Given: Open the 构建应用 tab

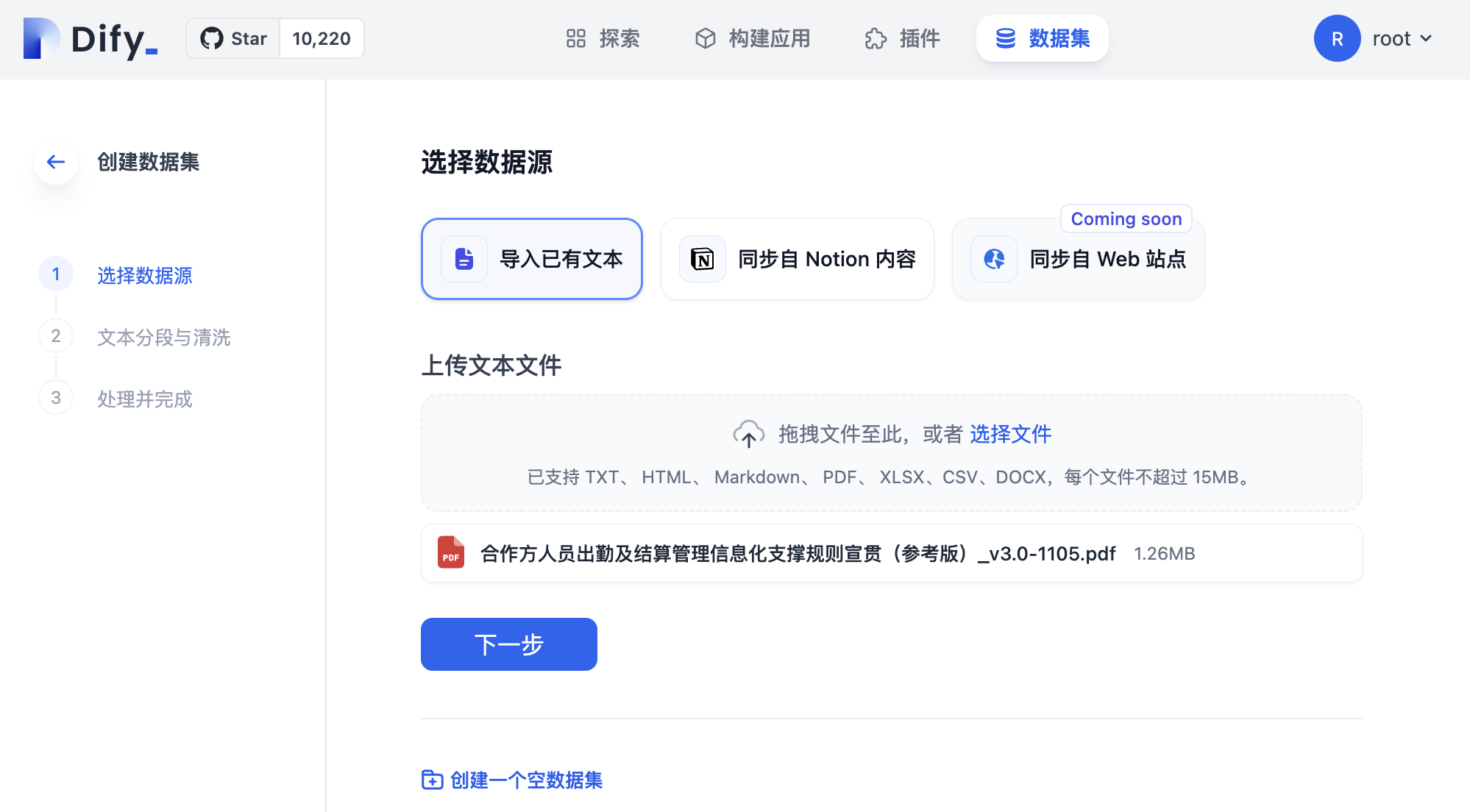Looking at the screenshot, I should coord(752,38).
